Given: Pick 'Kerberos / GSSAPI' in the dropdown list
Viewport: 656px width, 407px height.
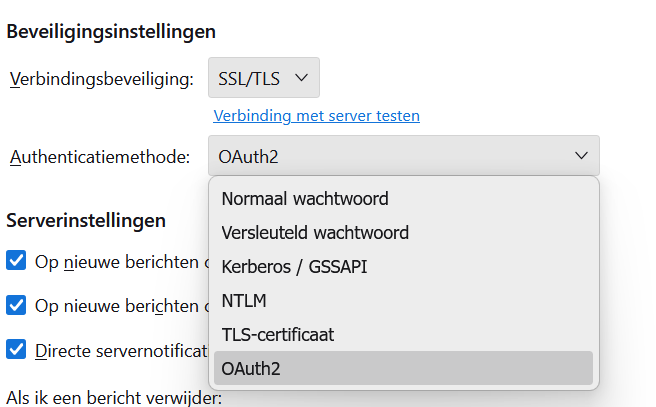Looking at the screenshot, I should [301, 266].
